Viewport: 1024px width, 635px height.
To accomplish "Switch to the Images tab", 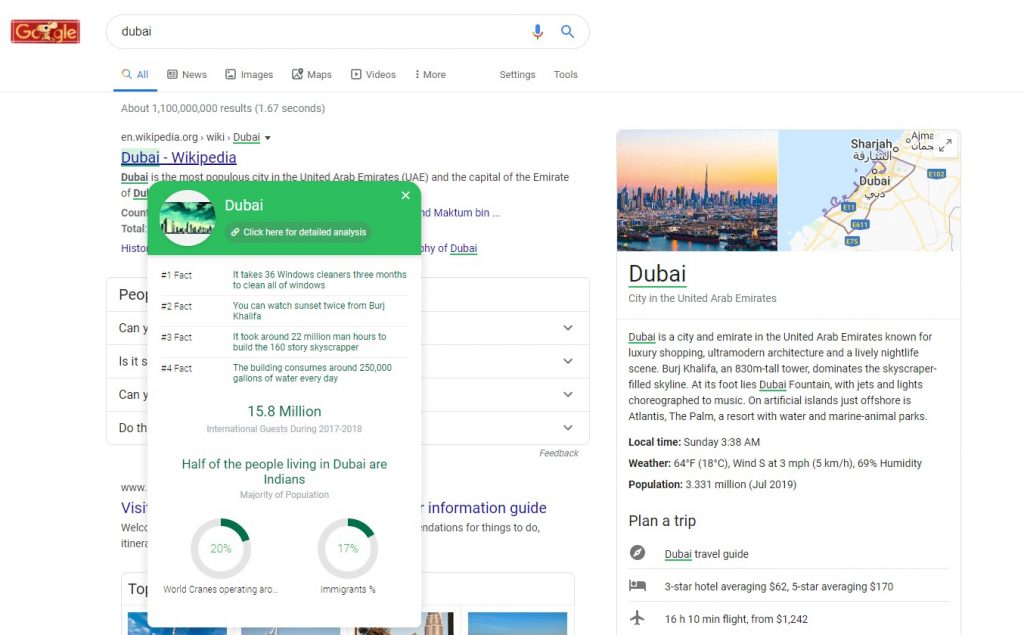I will (249, 74).
